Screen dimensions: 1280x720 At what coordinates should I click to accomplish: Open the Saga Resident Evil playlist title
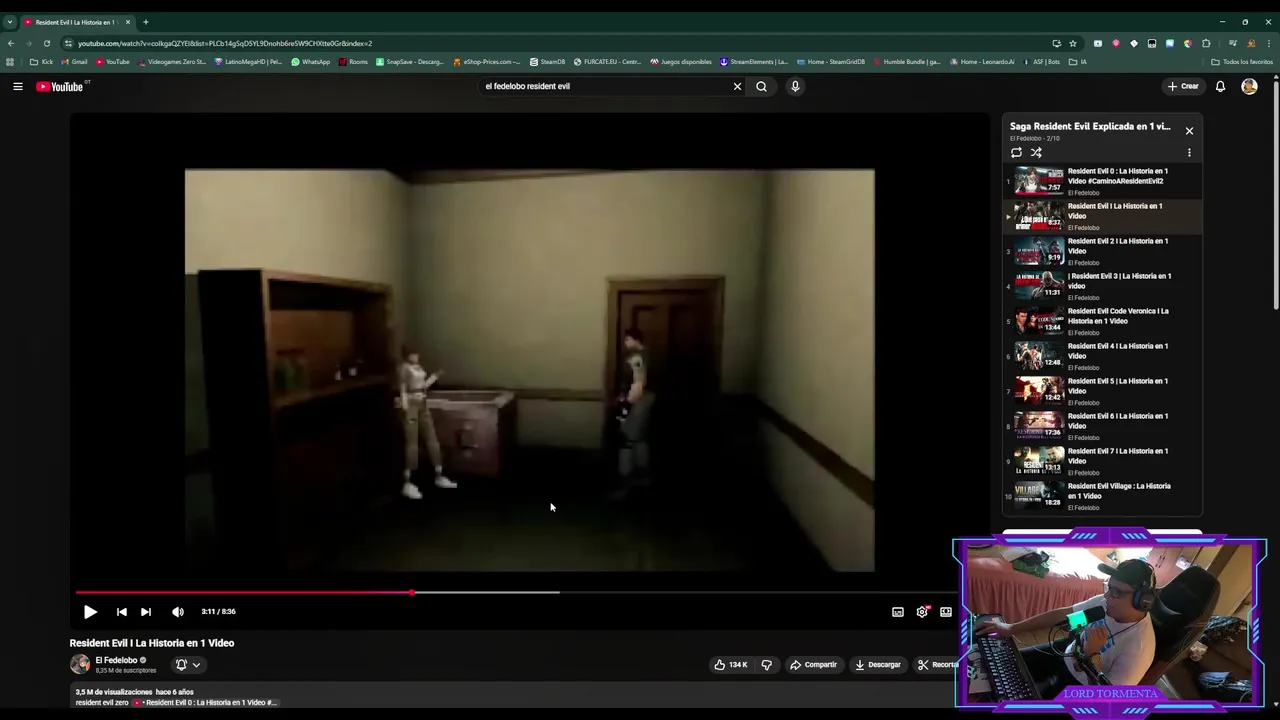tap(1089, 126)
